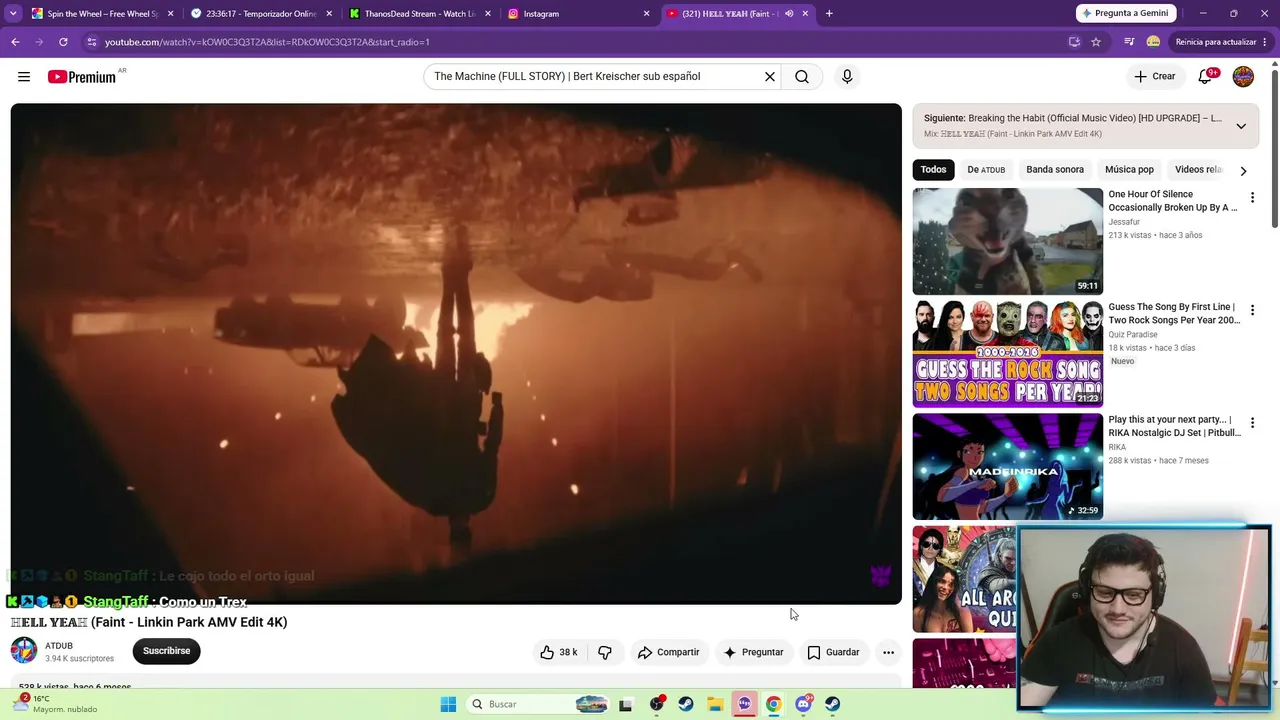Viewport: 1280px width, 720px height.
Task: Reload the page in Chrome
Action: pos(63,42)
